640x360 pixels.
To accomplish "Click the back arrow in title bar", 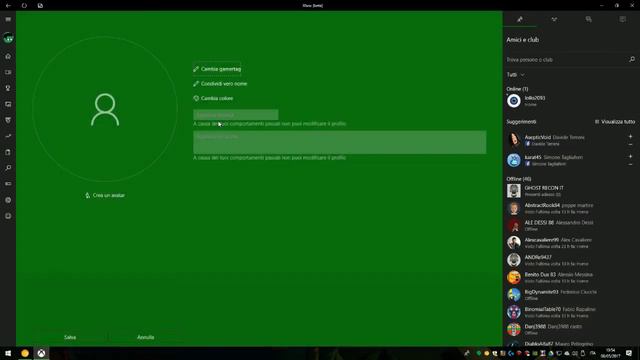I will pos(8,5).
